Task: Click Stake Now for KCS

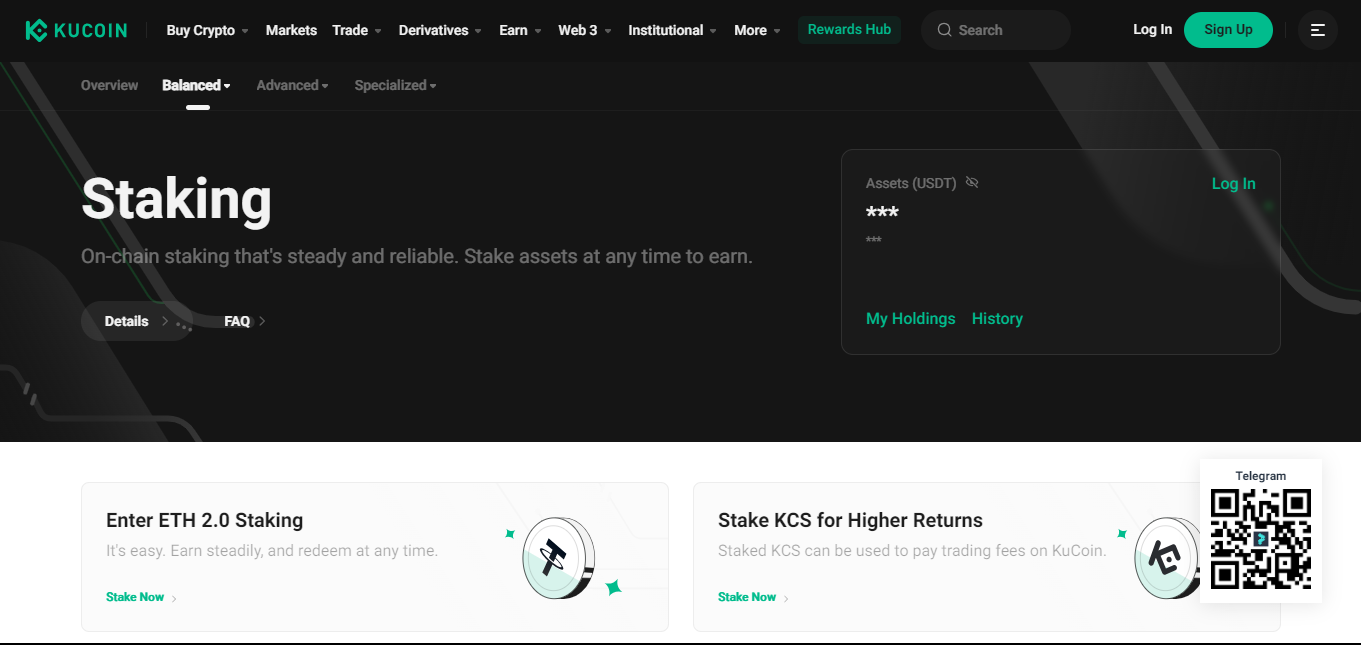Action: click(x=753, y=597)
